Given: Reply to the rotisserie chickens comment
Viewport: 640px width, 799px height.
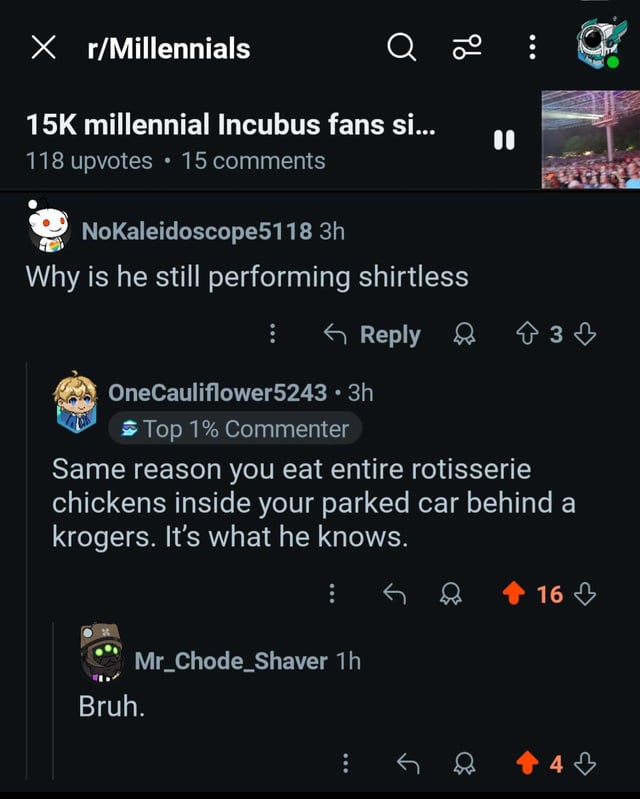Looking at the screenshot, I should coord(394,595).
